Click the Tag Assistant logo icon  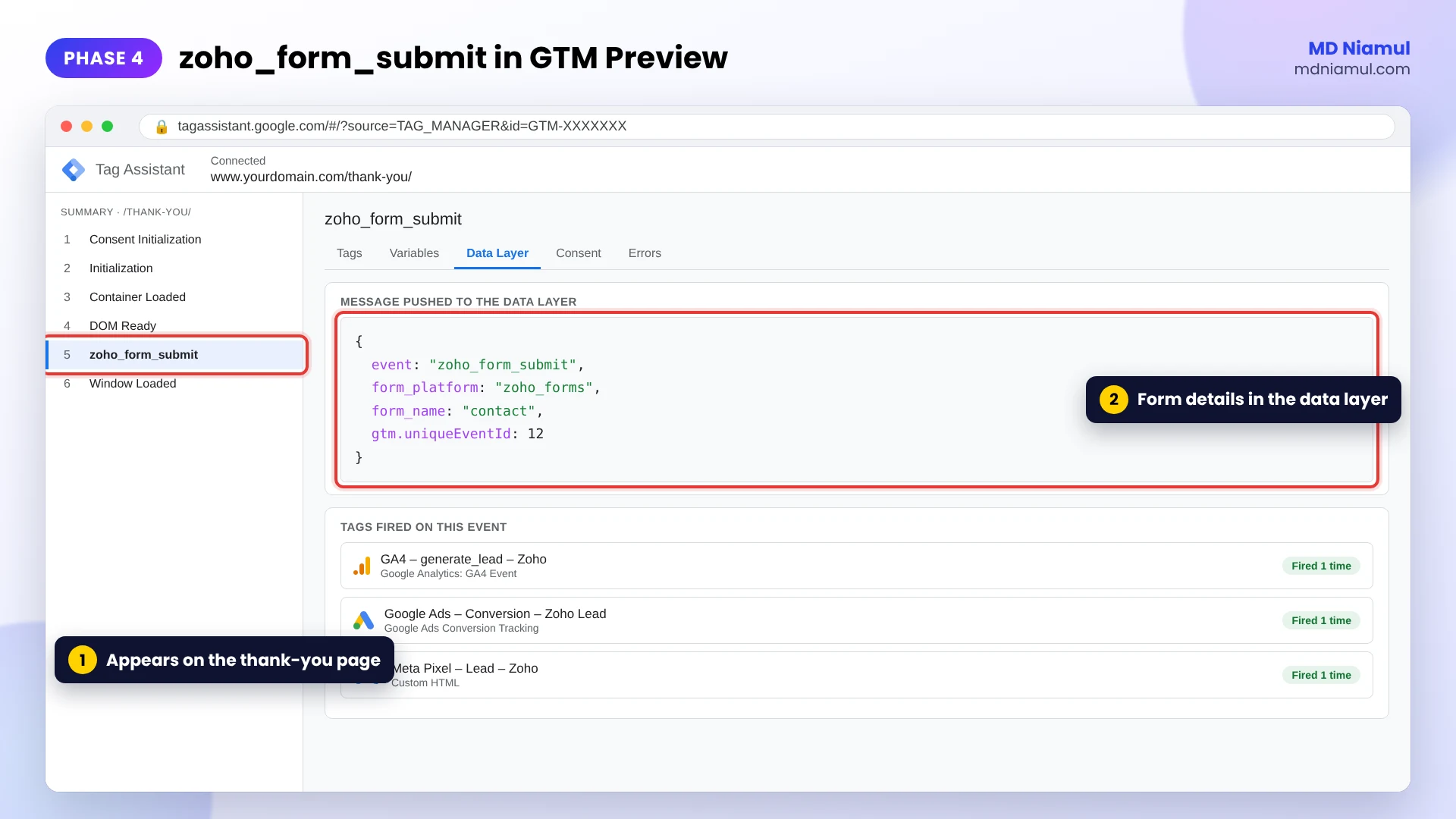[x=74, y=170]
